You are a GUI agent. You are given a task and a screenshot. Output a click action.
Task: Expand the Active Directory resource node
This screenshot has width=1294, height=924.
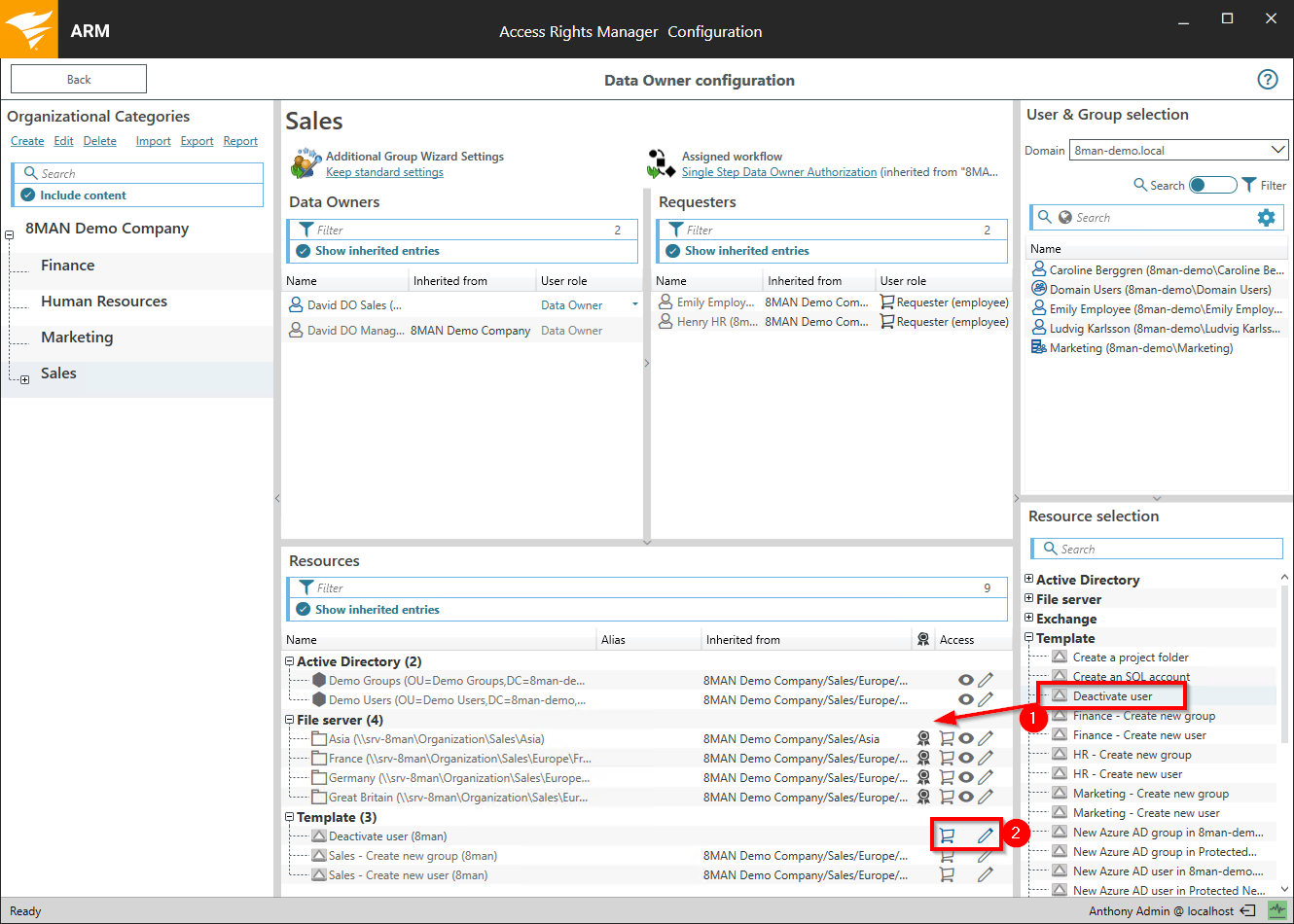pyautogui.click(x=1029, y=580)
